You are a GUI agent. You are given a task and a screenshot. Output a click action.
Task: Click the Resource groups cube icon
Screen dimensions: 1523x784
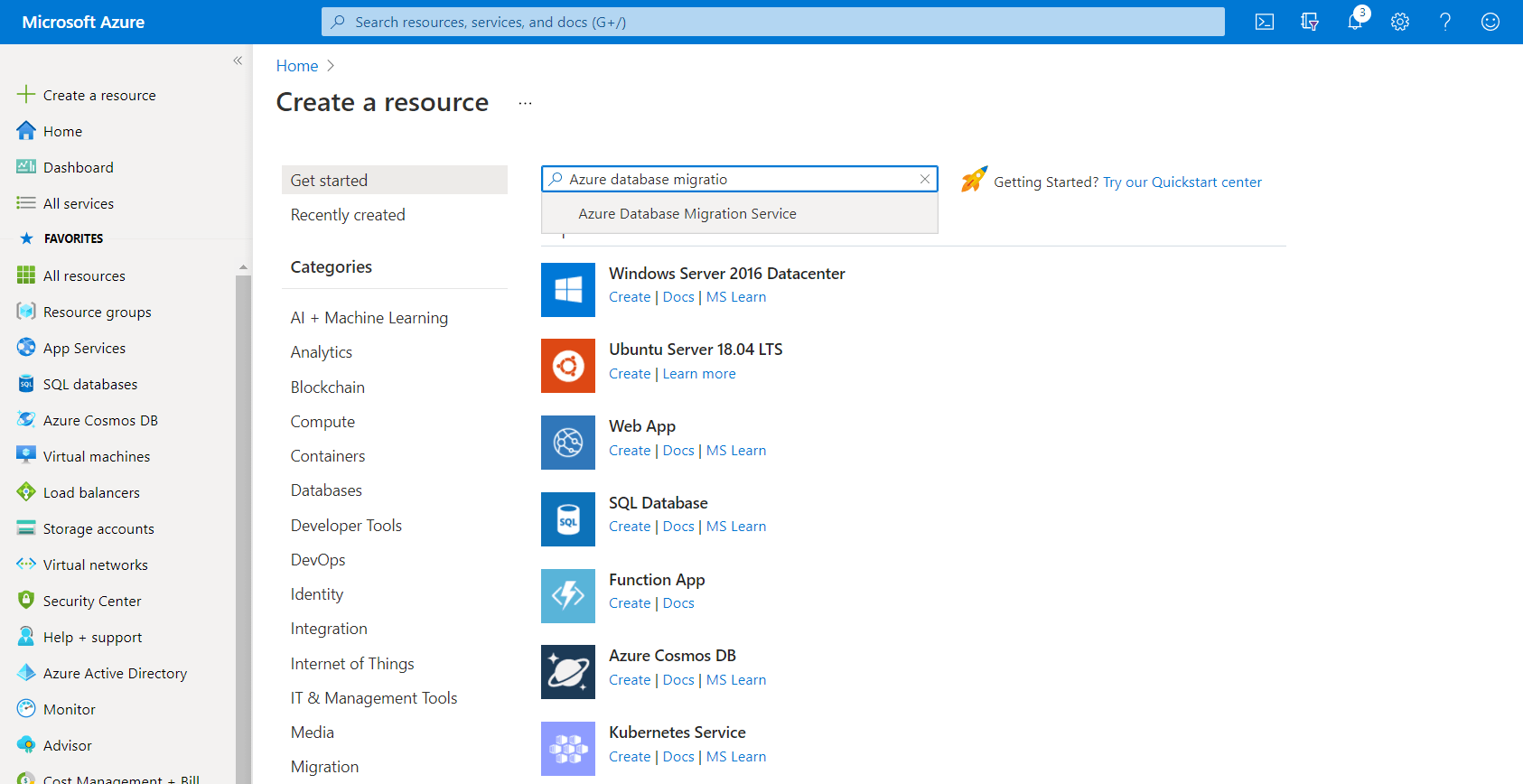click(26, 312)
